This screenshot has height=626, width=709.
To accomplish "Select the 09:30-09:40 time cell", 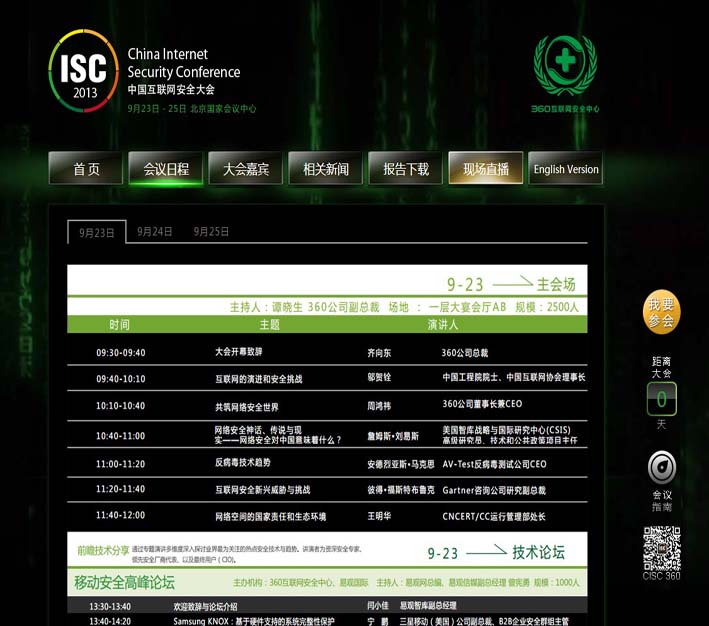I will 121,353.
